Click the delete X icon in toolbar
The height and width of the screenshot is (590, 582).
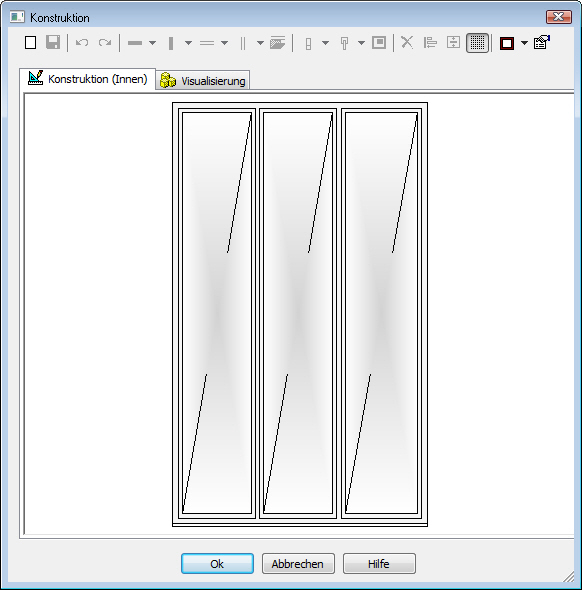click(407, 43)
